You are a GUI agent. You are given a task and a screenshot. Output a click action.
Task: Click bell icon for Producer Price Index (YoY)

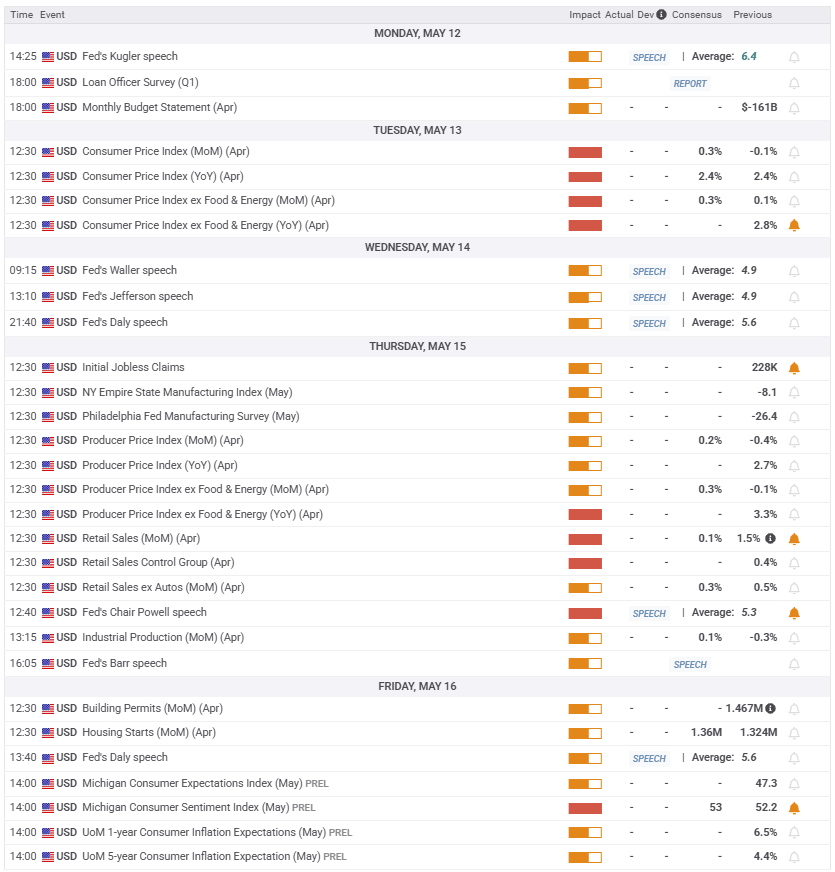click(794, 465)
